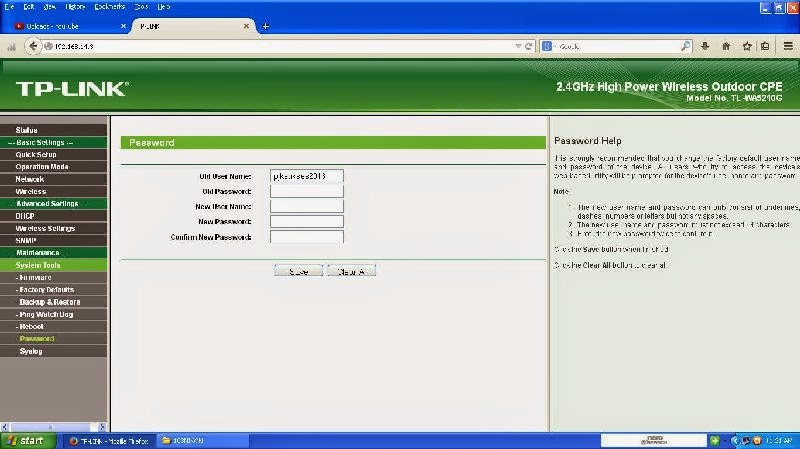This screenshot has width=800, height=449.
Task: Open Password in sidebar menu
Action: tap(54, 339)
